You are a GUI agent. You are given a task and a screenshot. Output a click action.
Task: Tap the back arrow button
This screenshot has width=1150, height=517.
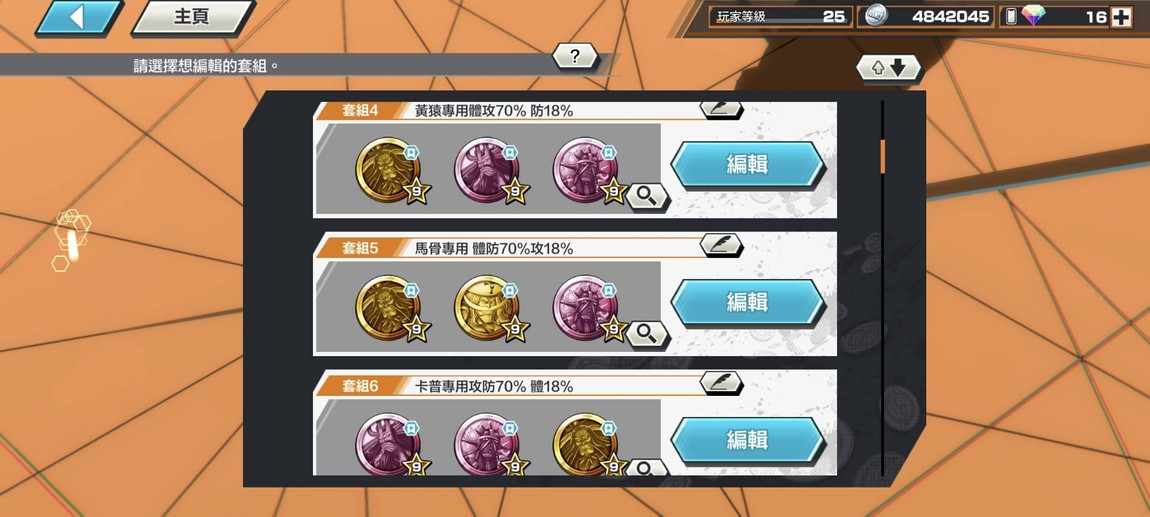[x=78, y=18]
